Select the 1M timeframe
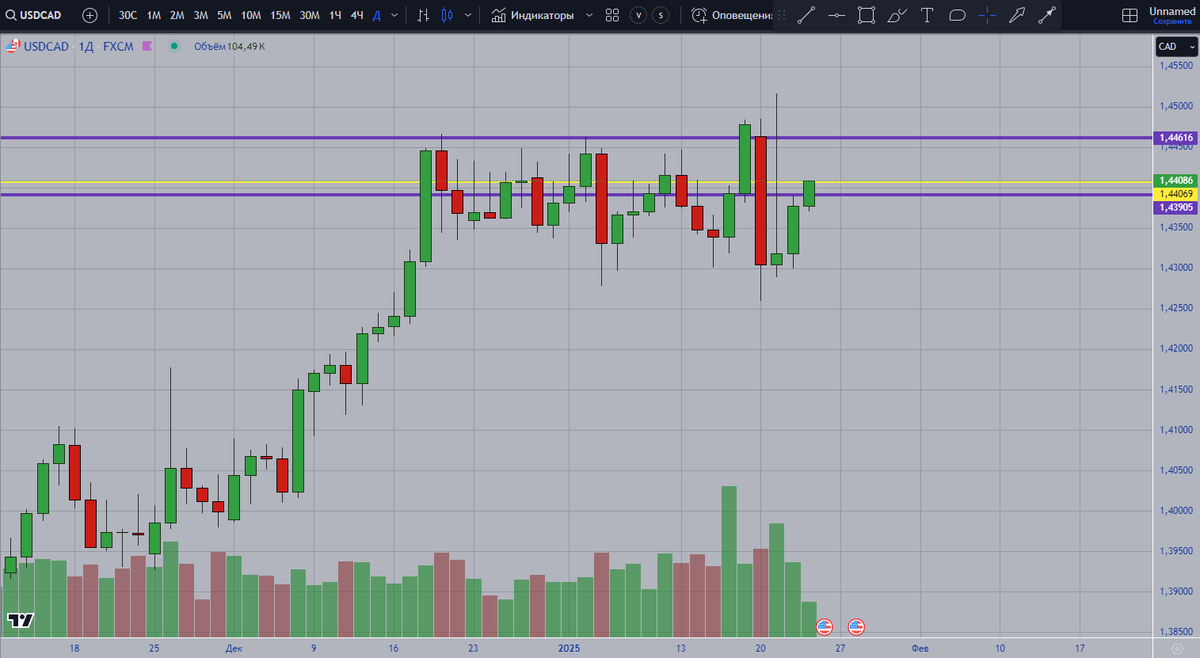The image size is (1200, 658). click(x=154, y=15)
